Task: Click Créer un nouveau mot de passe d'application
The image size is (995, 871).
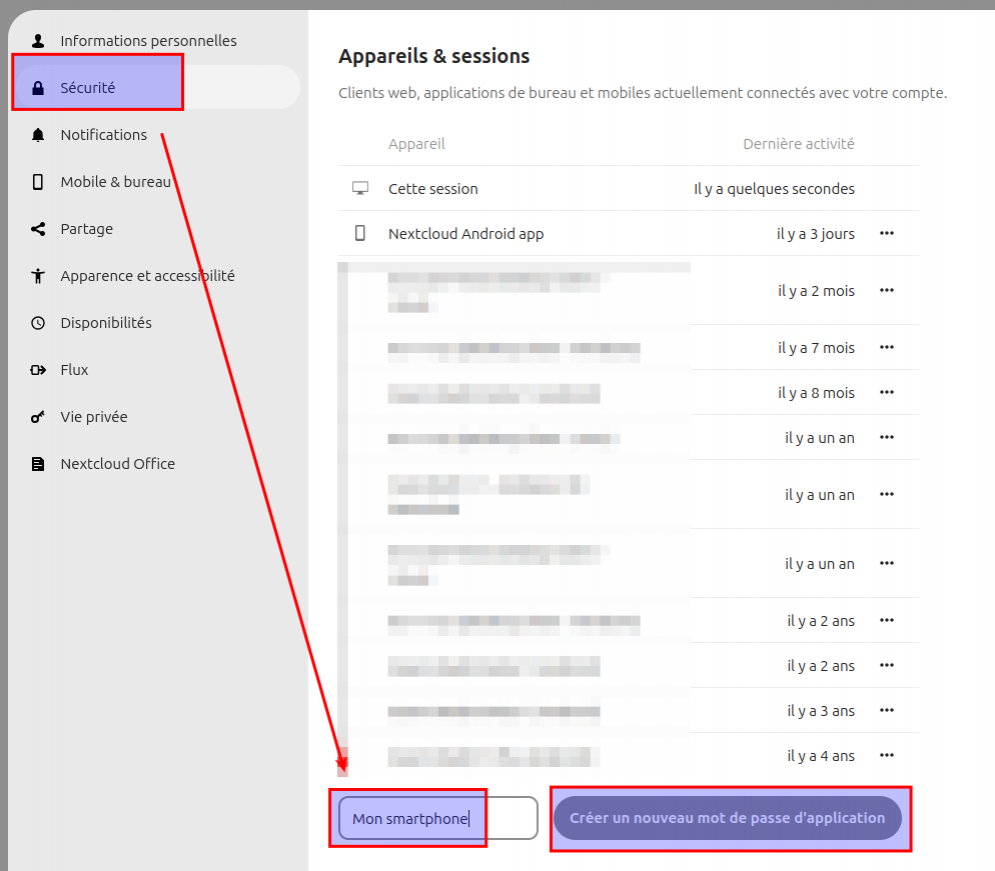Action: [x=727, y=818]
